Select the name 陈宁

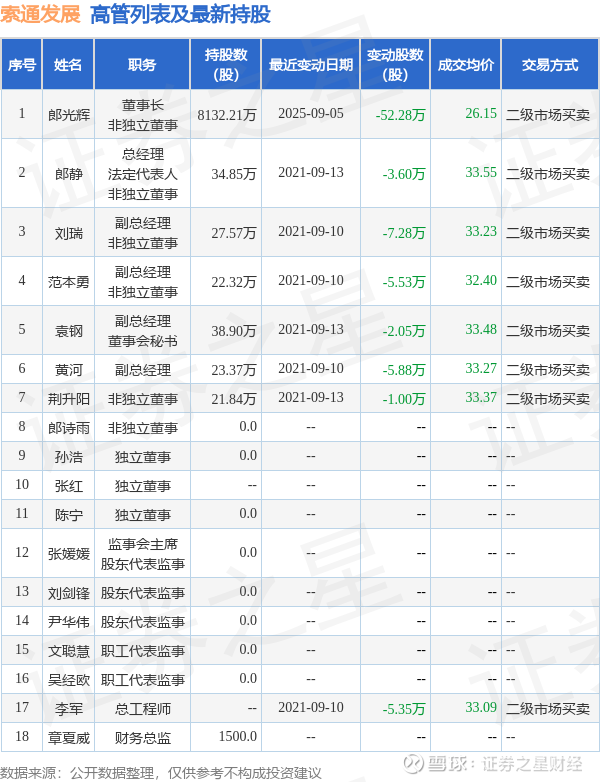tap(69, 514)
